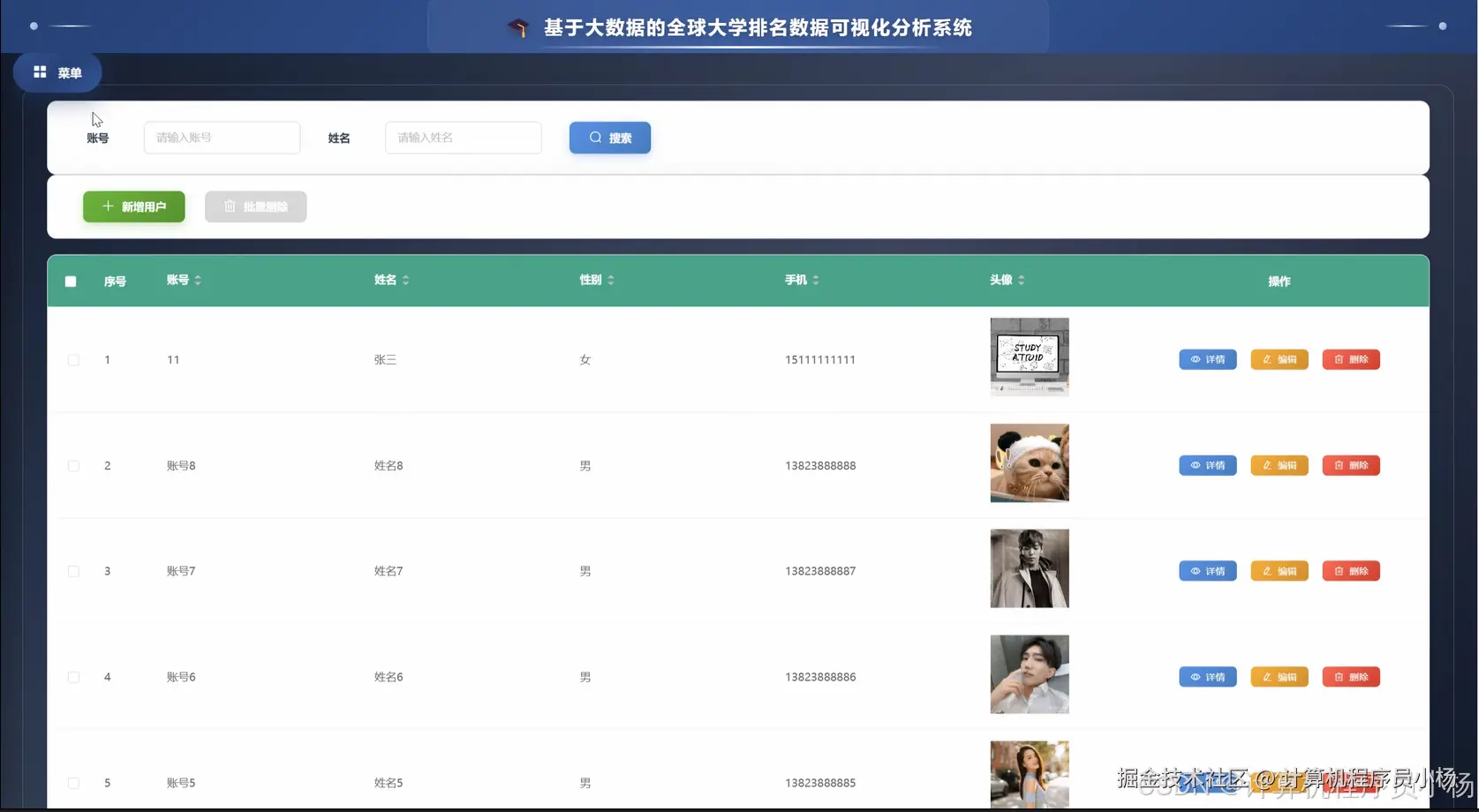Click the sort arrows on 头像 column

pyautogui.click(x=1022, y=280)
